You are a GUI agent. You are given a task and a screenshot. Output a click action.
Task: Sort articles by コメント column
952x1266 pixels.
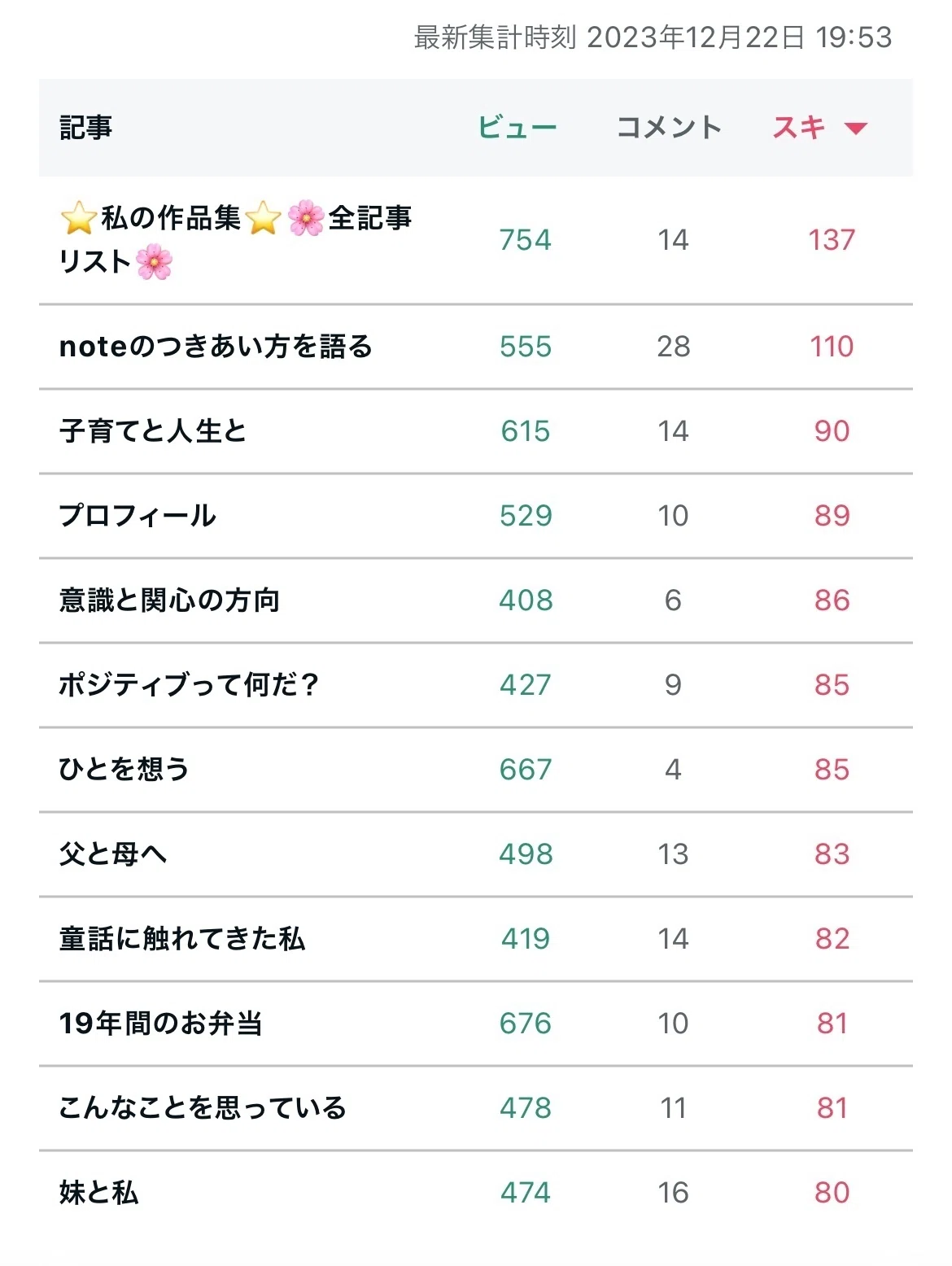(669, 128)
